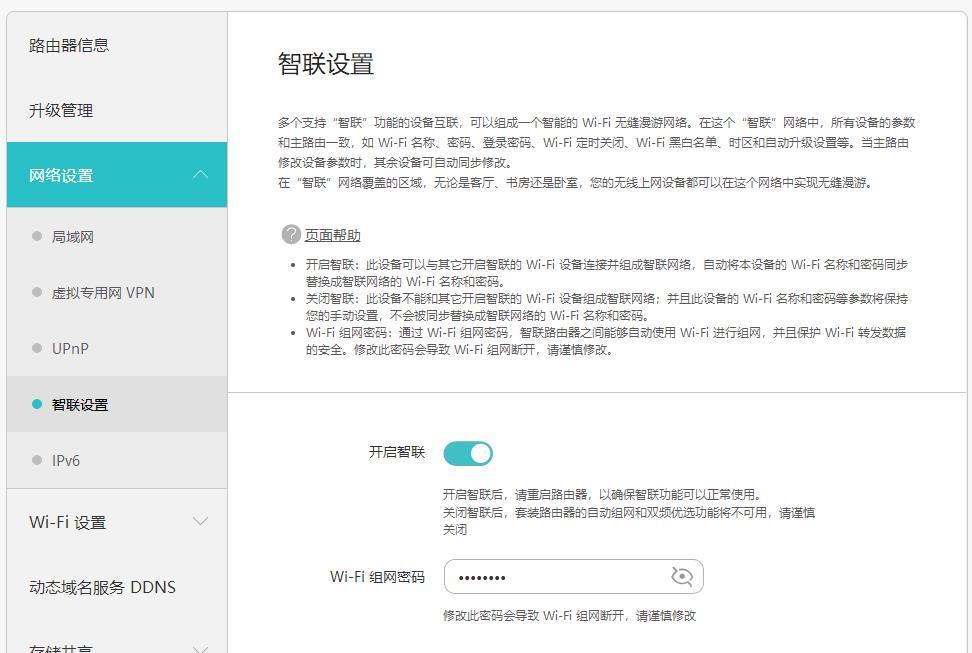The height and width of the screenshot is (653, 972).
Task: Click the bullet icon next to IPv6
Action: tap(36, 461)
